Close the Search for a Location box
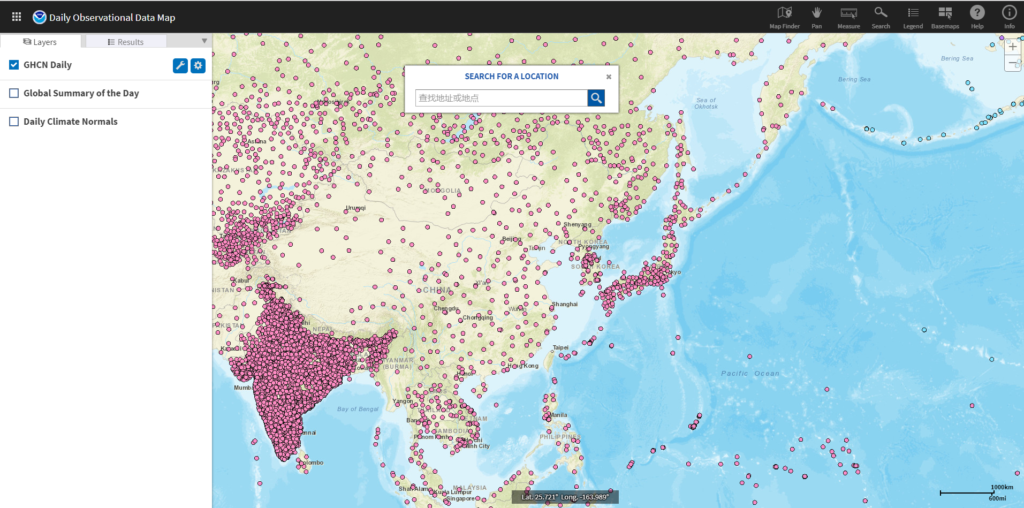 608,76
